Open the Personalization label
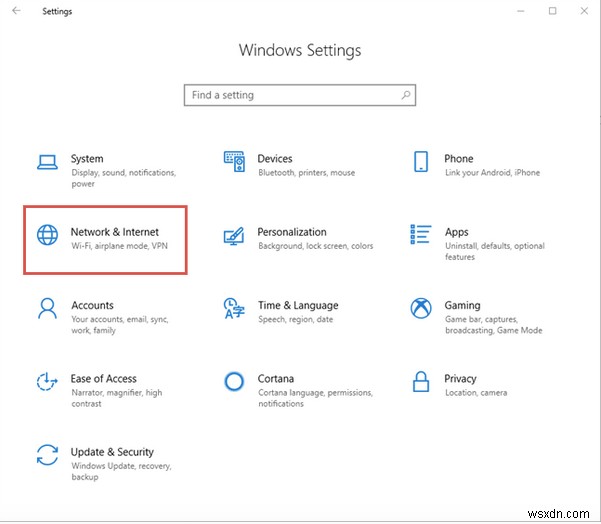The width and height of the screenshot is (601, 524). pos(292,232)
